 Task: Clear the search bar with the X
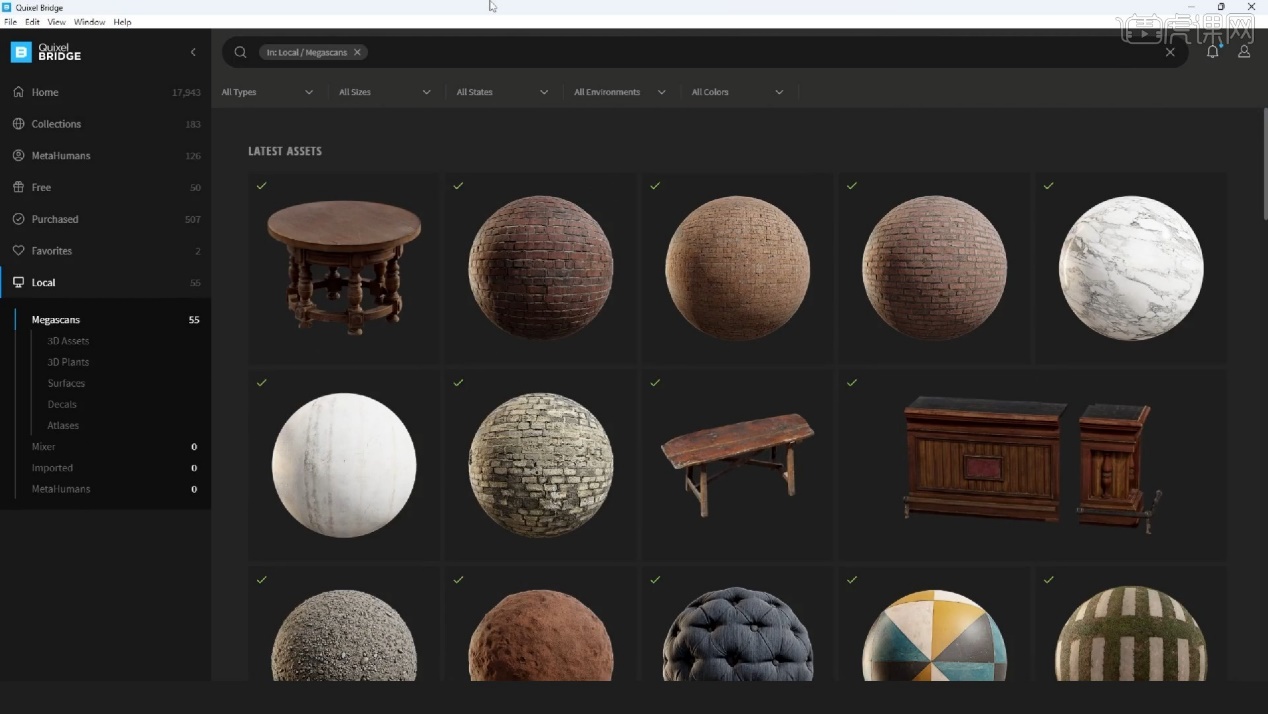[1170, 52]
